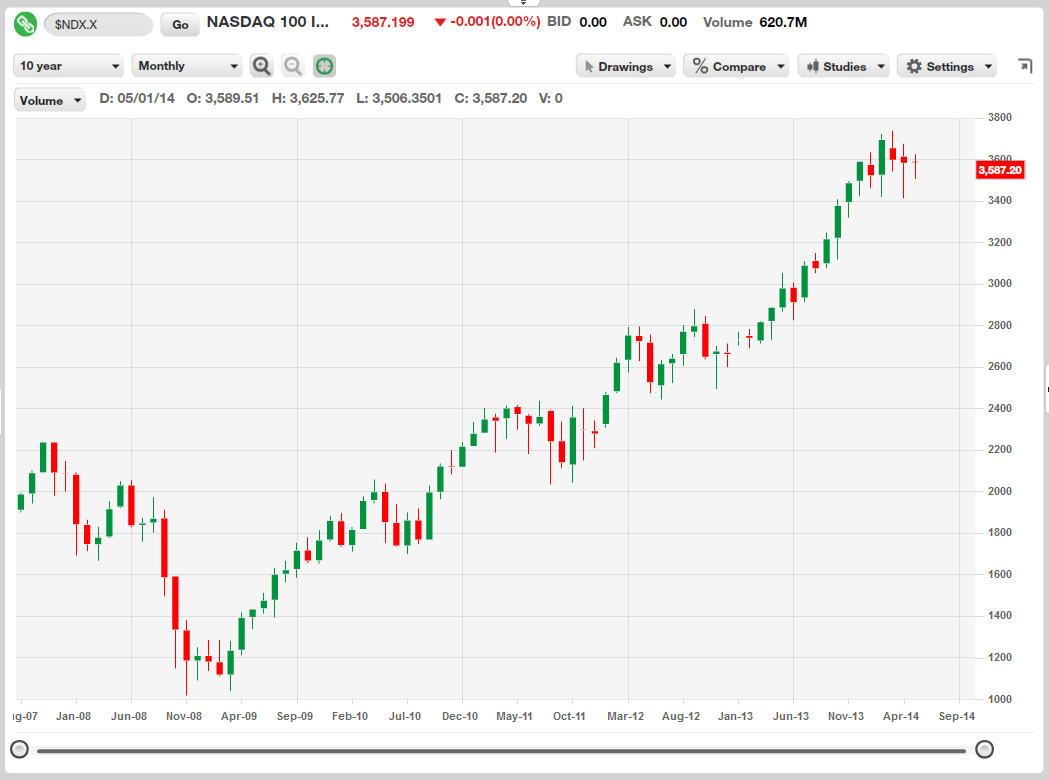Click the red 3,587.20 price label
Viewport: 1049px width, 780px height.
pyautogui.click(x=1000, y=170)
